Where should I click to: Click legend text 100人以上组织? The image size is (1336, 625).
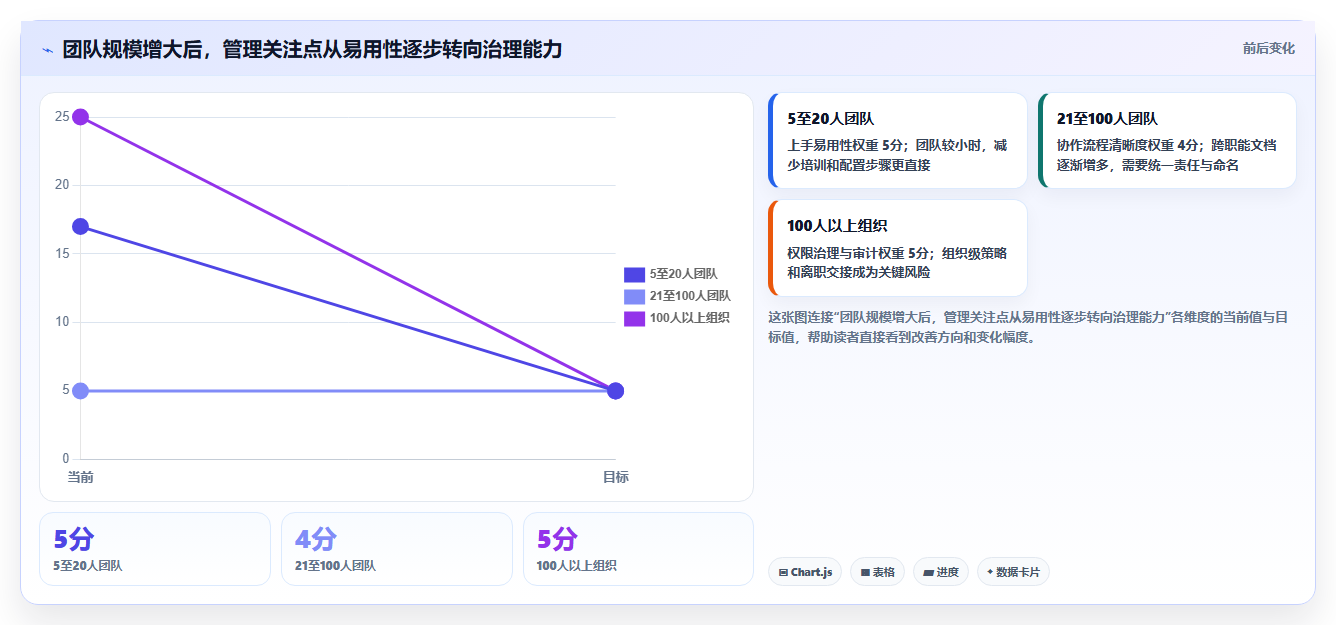tap(689, 318)
